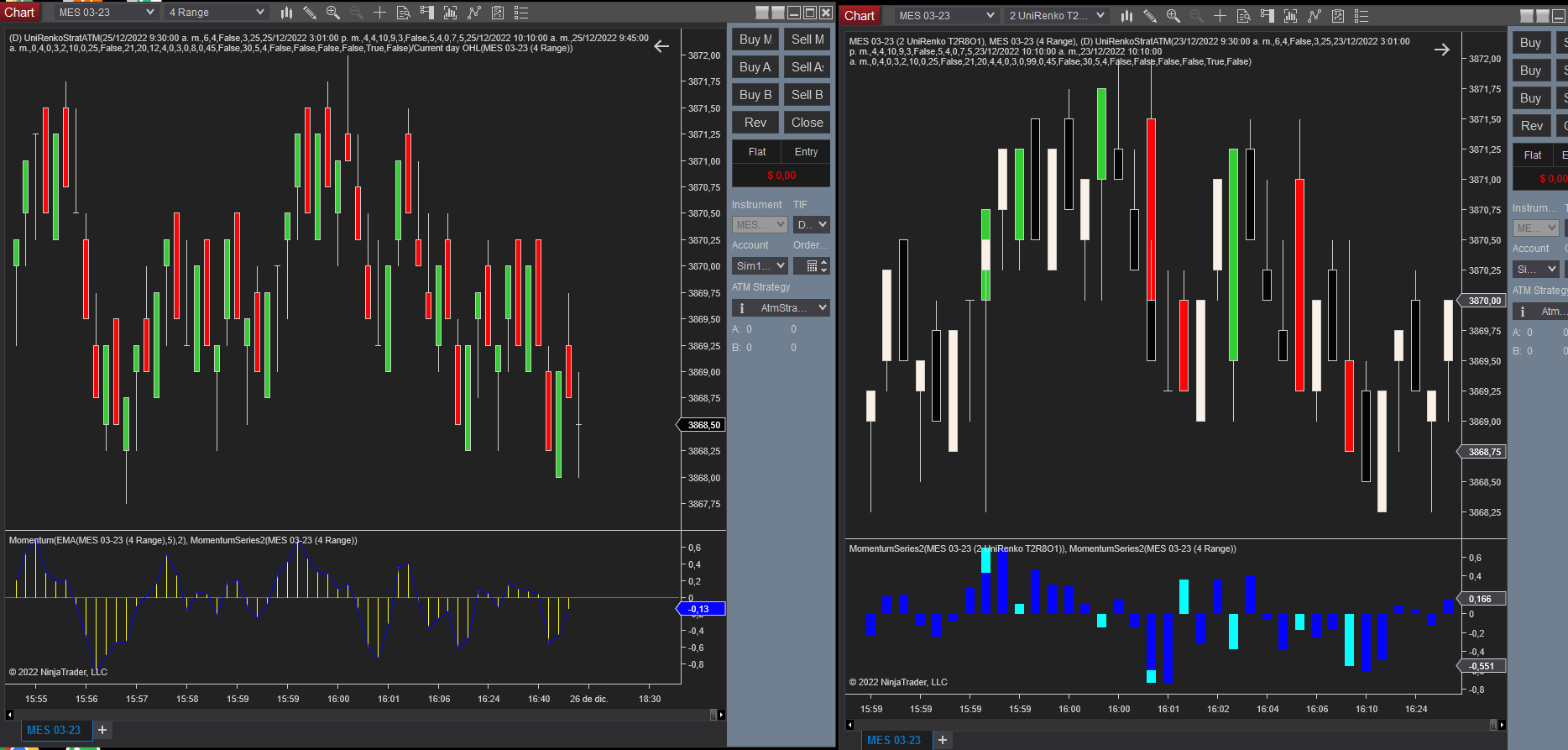The image size is (1568, 750).
Task: Select drawing tools pencil in right chart
Action: tap(1150, 16)
